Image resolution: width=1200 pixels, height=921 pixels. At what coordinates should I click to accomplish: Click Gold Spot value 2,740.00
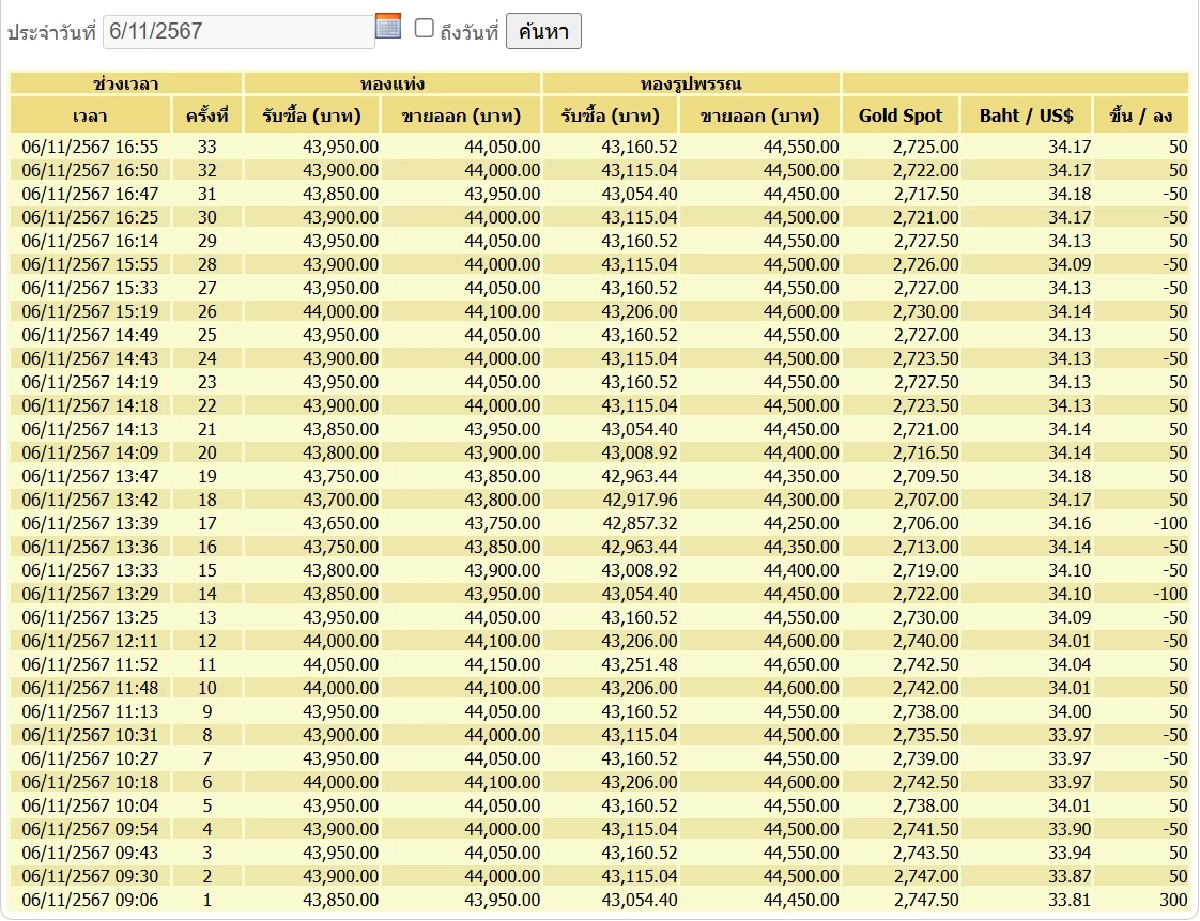(925, 641)
